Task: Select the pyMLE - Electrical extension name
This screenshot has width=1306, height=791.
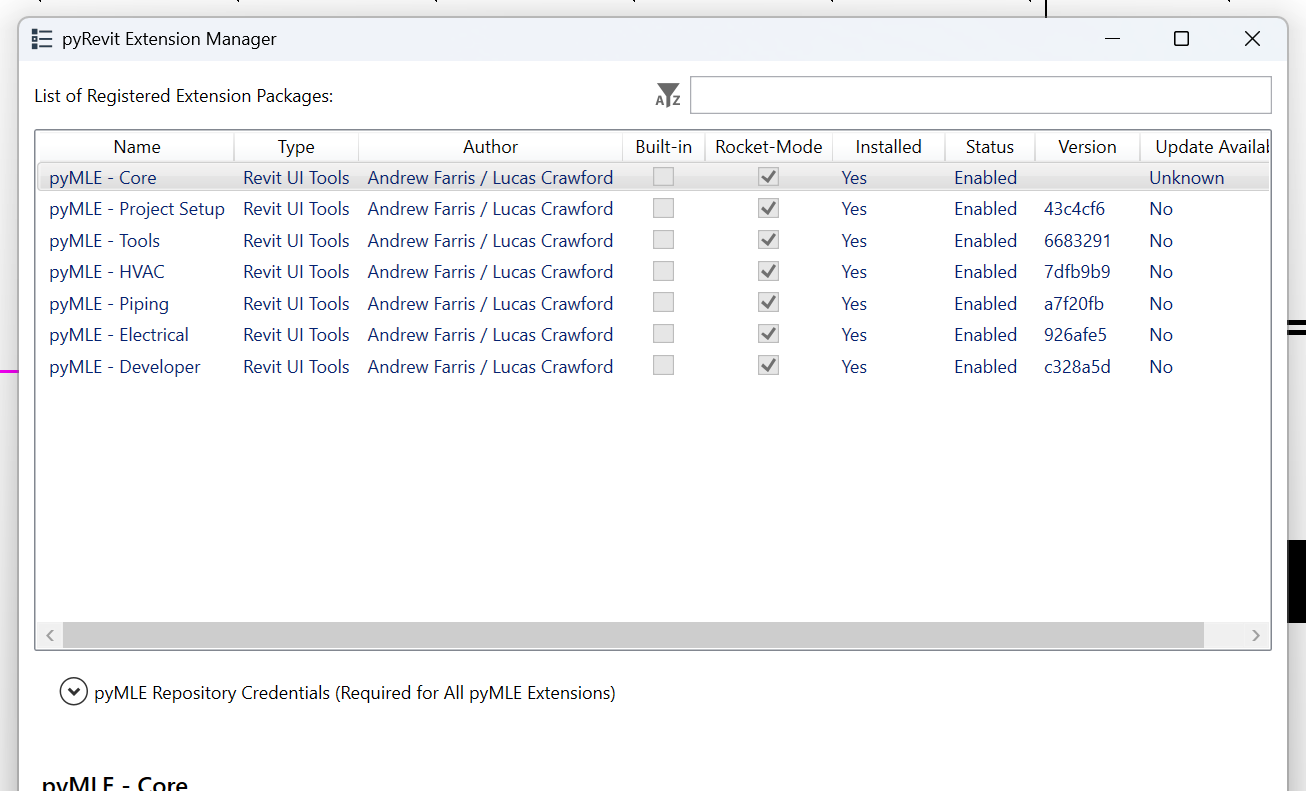Action: coord(119,335)
